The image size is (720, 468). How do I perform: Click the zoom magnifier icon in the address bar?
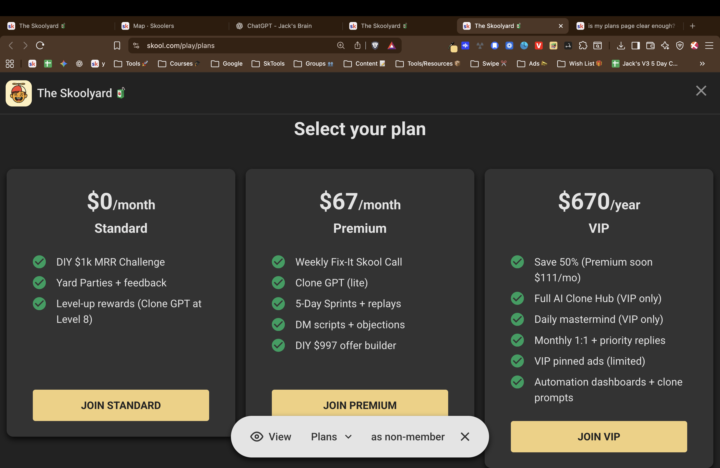[341, 45]
